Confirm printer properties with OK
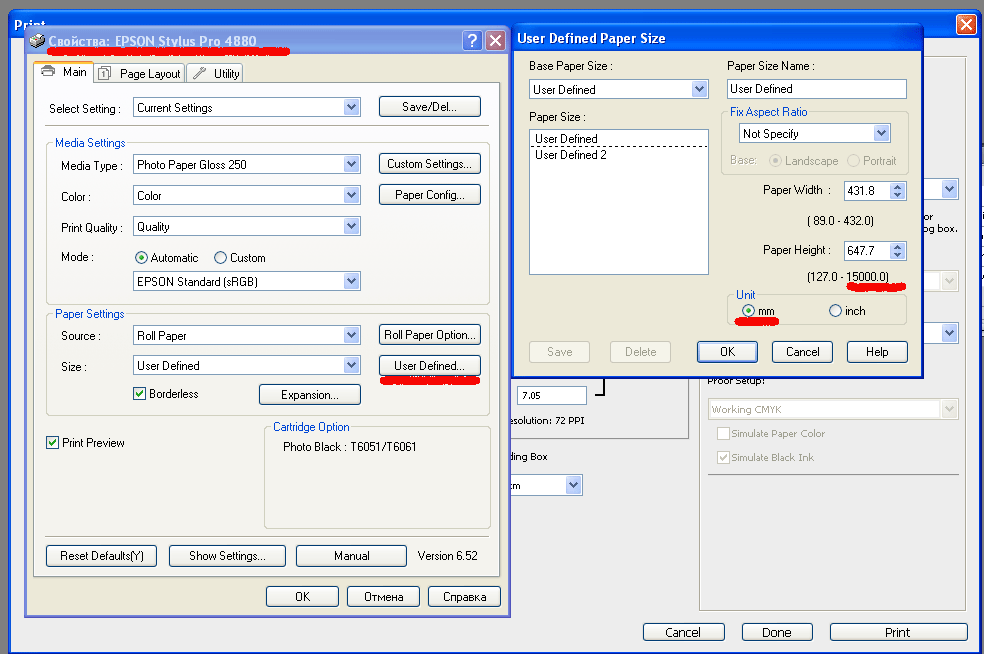 pyautogui.click(x=302, y=596)
